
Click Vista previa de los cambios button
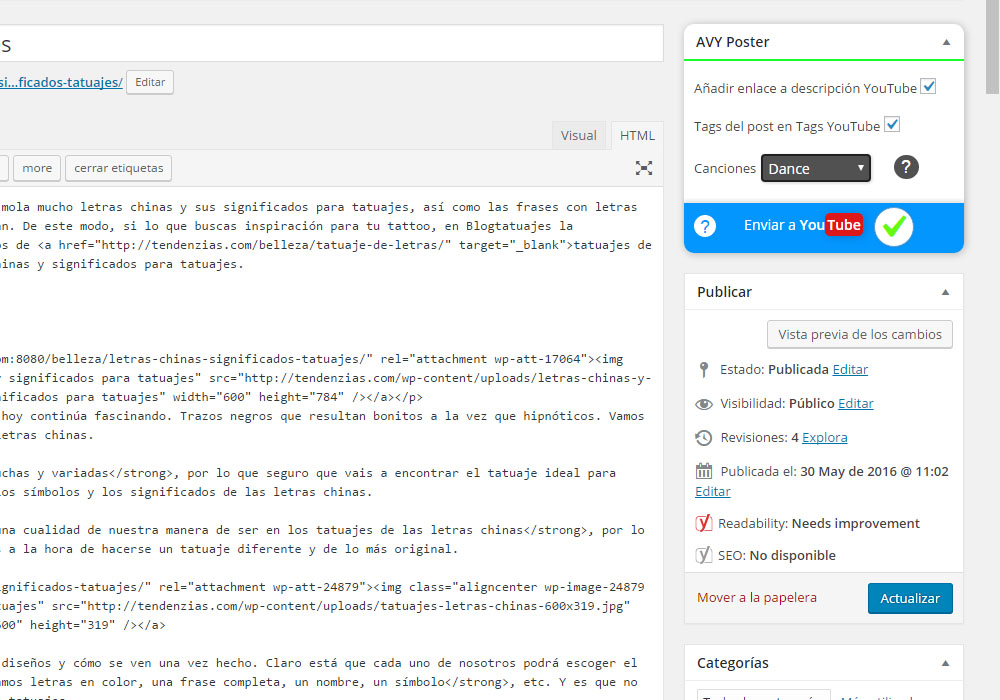pos(860,335)
